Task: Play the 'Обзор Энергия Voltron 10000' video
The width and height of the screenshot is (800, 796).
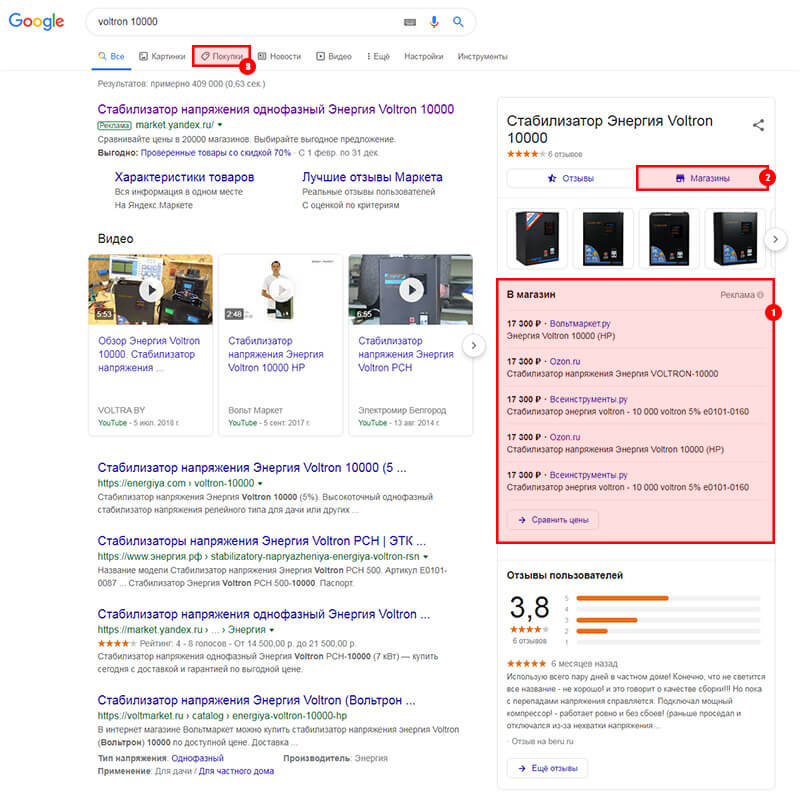Action: [151, 289]
